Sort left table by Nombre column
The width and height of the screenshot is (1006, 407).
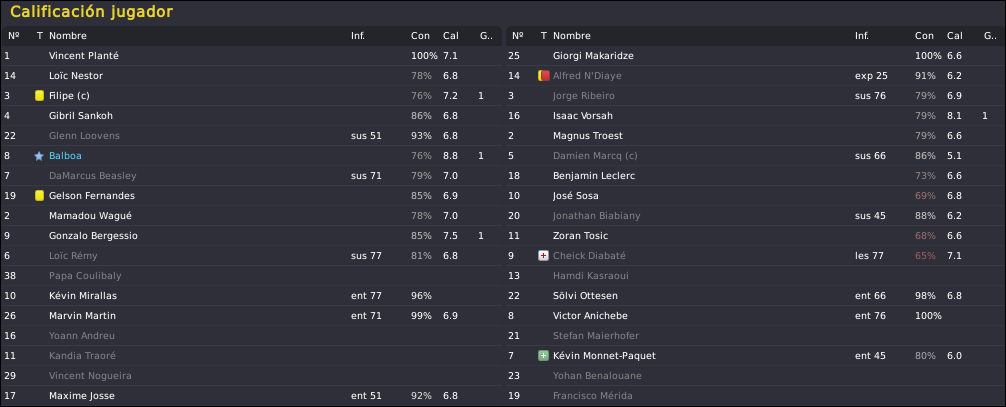pyautogui.click(x=68, y=36)
